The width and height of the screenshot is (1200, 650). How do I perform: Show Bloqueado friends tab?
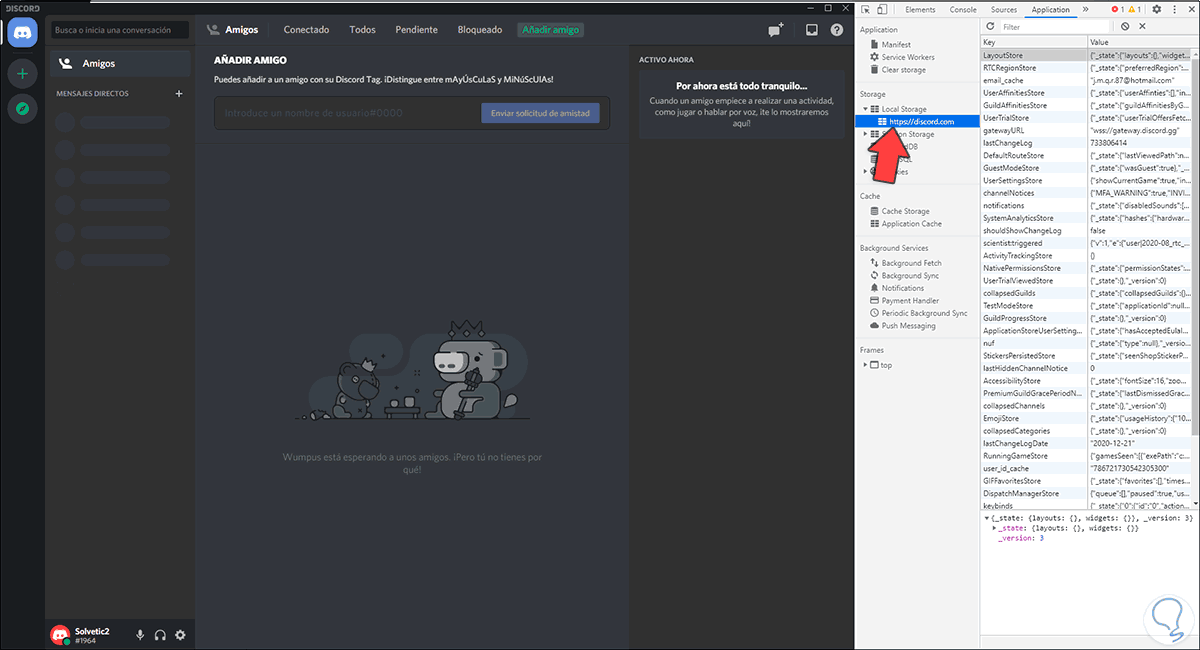click(480, 30)
